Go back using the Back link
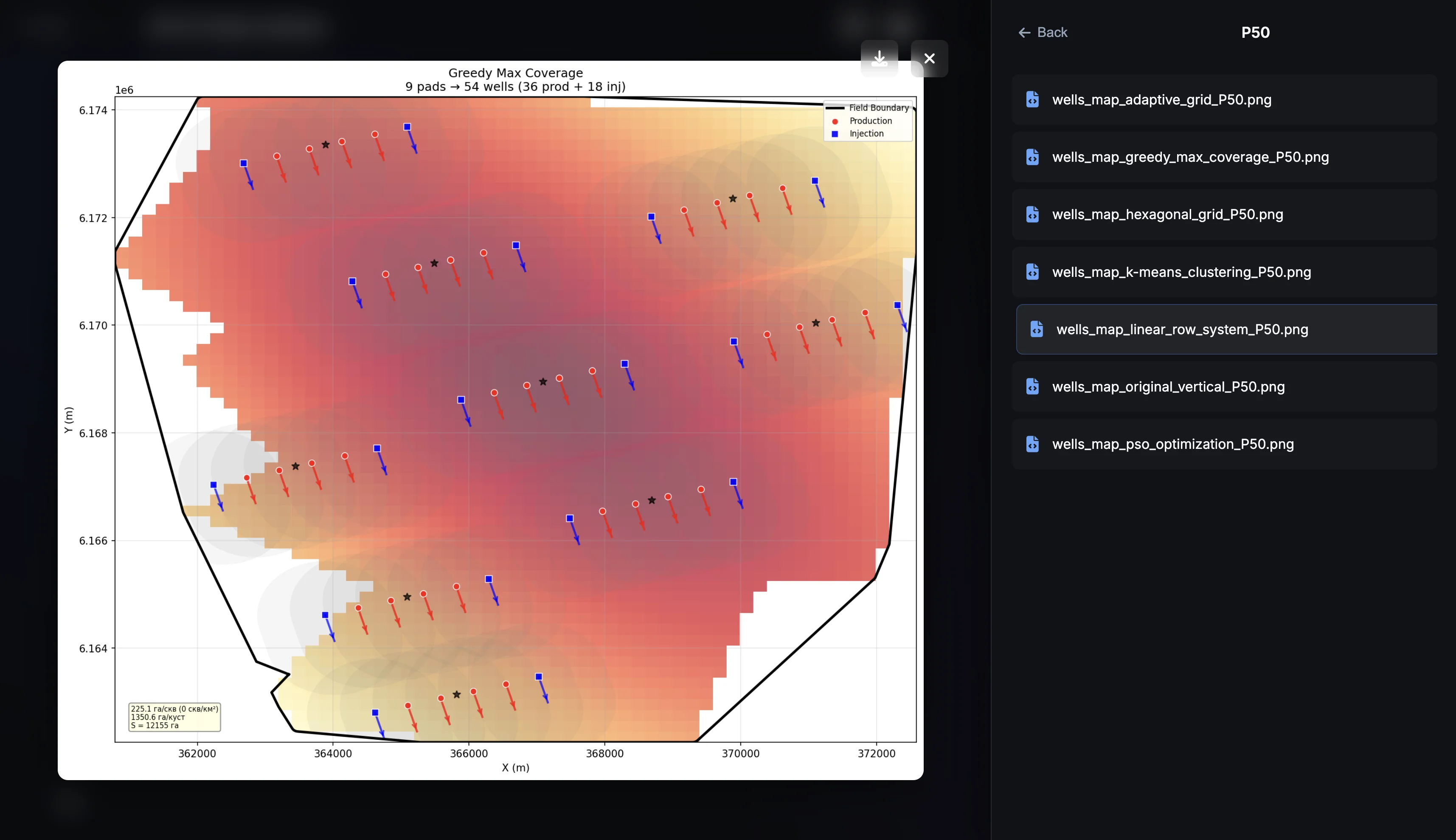Image resolution: width=1456 pixels, height=840 pixels. [x=1051, y=33]
